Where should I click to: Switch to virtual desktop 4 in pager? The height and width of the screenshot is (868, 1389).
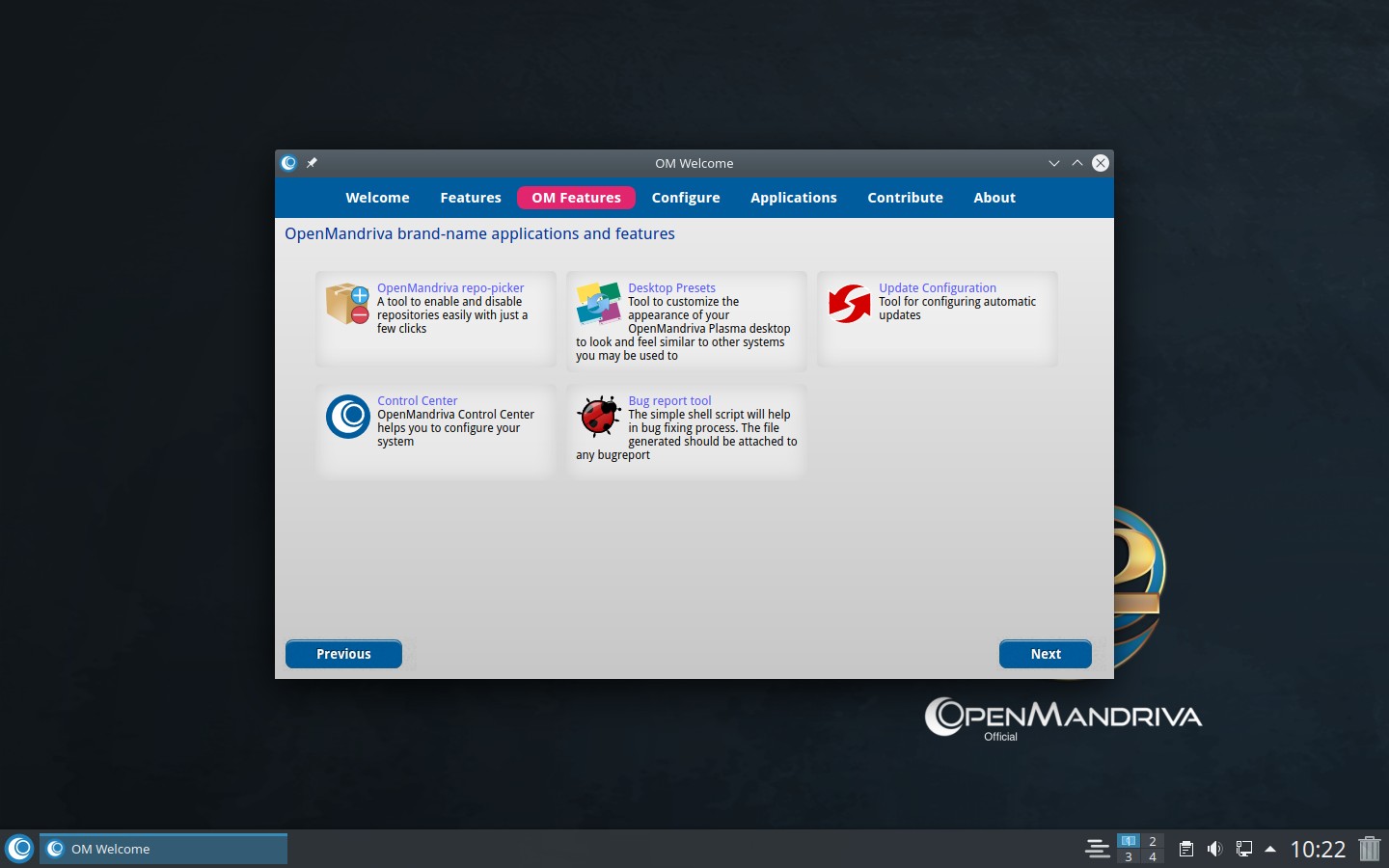point(1153,856)
